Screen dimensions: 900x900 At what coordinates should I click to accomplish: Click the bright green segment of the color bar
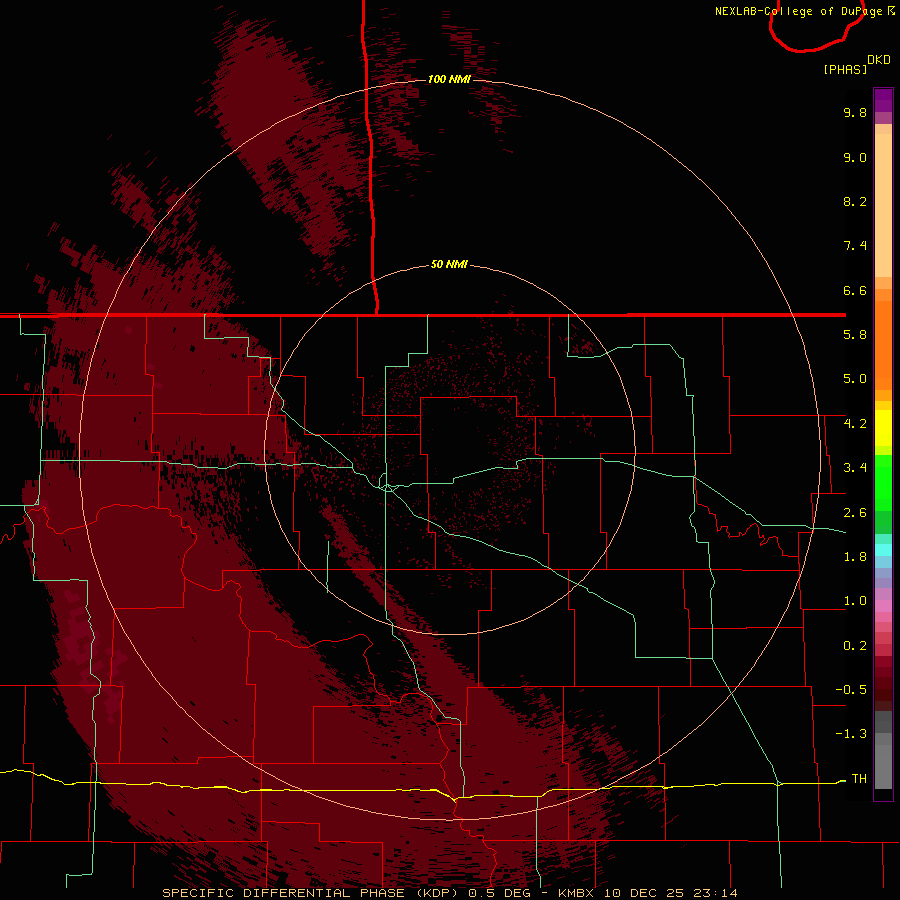point(883,482)
